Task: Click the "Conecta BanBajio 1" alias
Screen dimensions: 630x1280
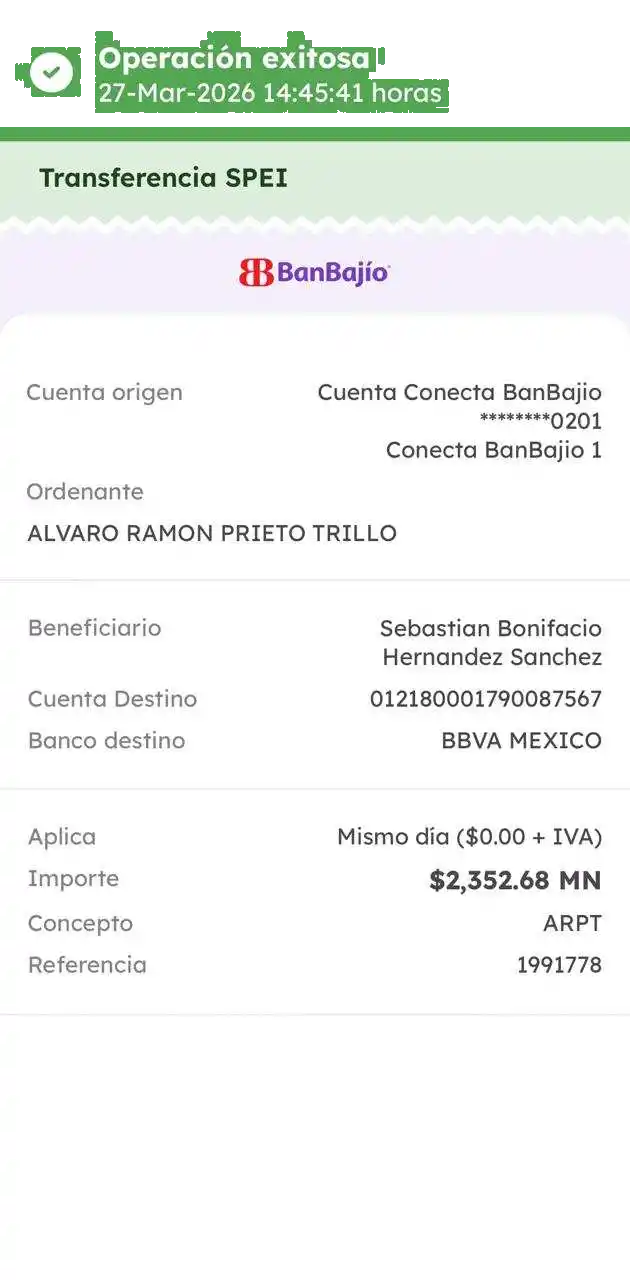Action: pyautogui.click(x=493, y=450)
